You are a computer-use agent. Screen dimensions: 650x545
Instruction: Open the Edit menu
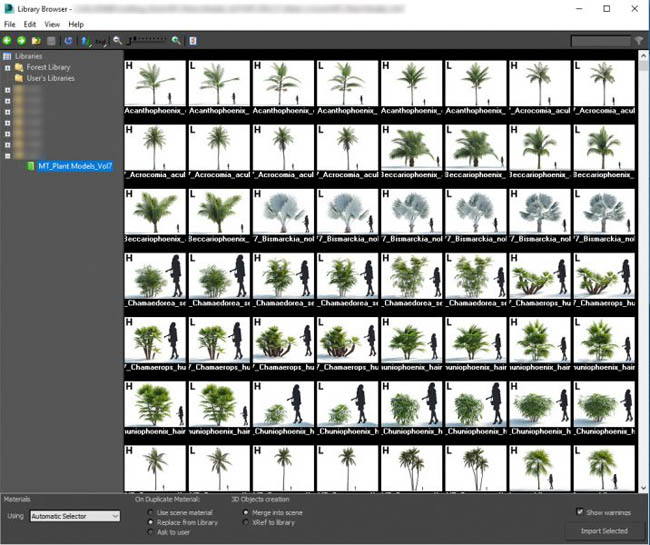pos(30,24)
